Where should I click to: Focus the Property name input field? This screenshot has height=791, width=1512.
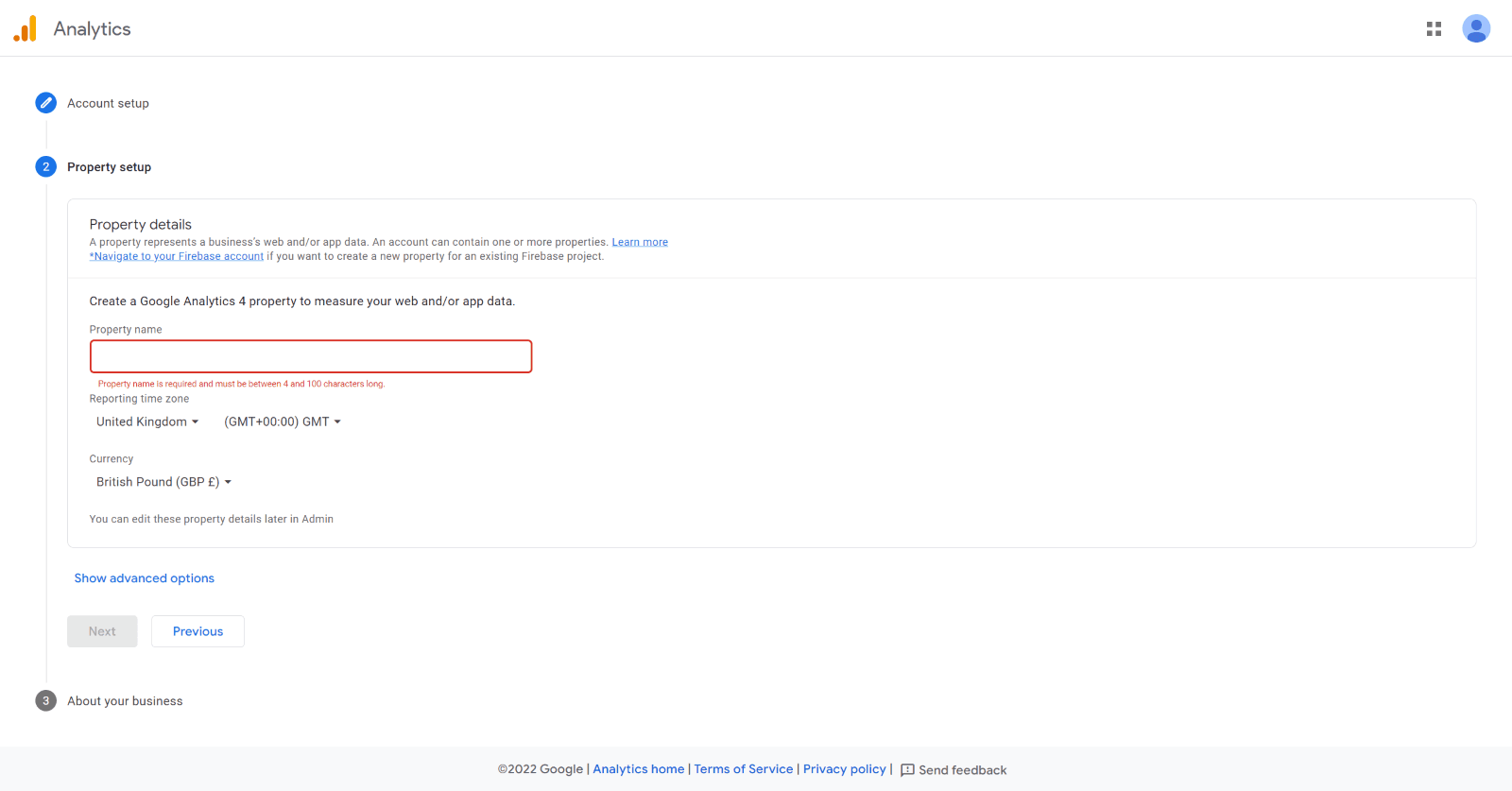311,356
